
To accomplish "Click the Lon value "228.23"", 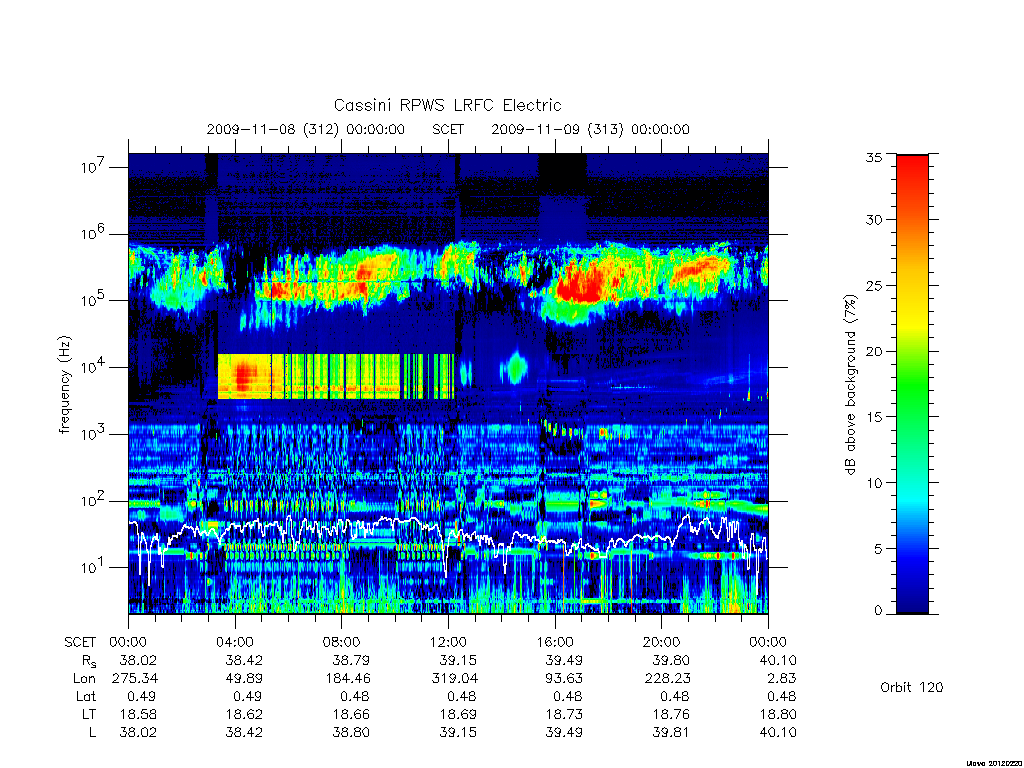I will [x=667, y=679].
